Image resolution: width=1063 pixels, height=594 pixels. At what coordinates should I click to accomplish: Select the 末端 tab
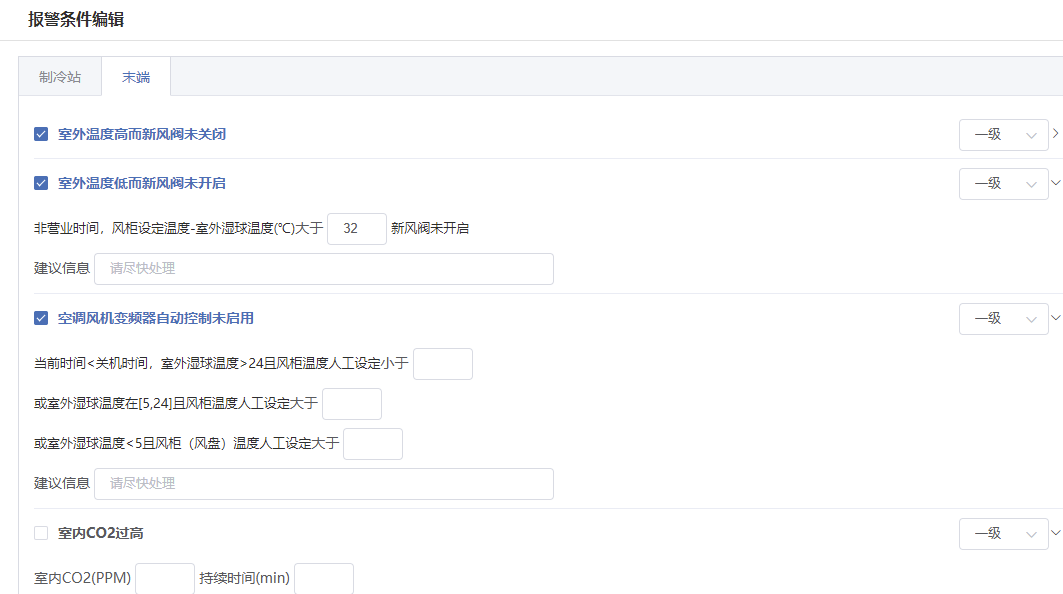[136, 77]
